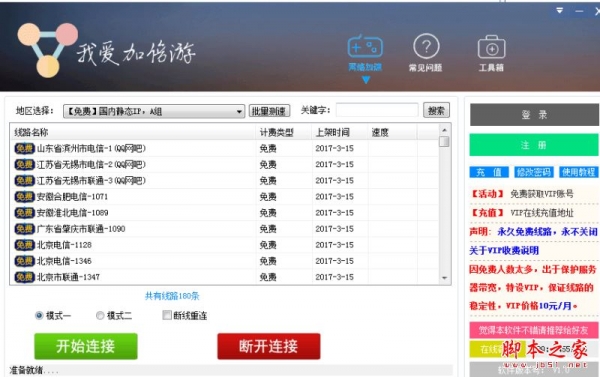This screenshot has height=377, width=600.
Task: Select row 广东省肇庆市联通-1090
Action: pos(224,229)
